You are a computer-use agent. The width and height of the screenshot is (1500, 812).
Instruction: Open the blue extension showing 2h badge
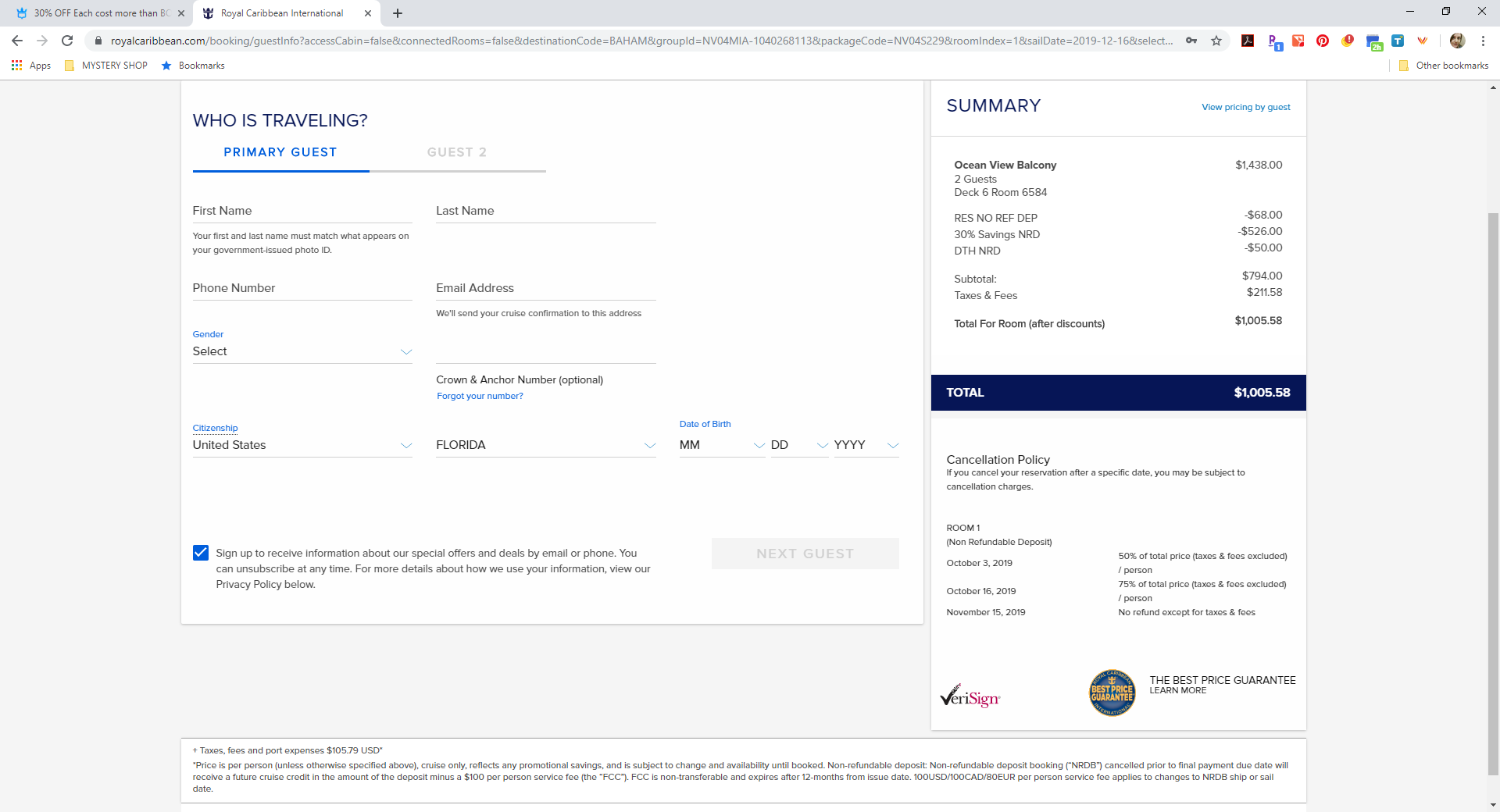tap(1373, 42)
